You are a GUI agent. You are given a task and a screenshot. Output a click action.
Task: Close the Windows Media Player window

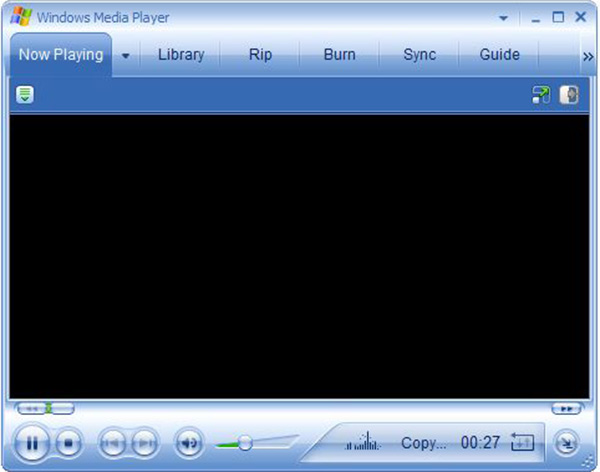581,17
